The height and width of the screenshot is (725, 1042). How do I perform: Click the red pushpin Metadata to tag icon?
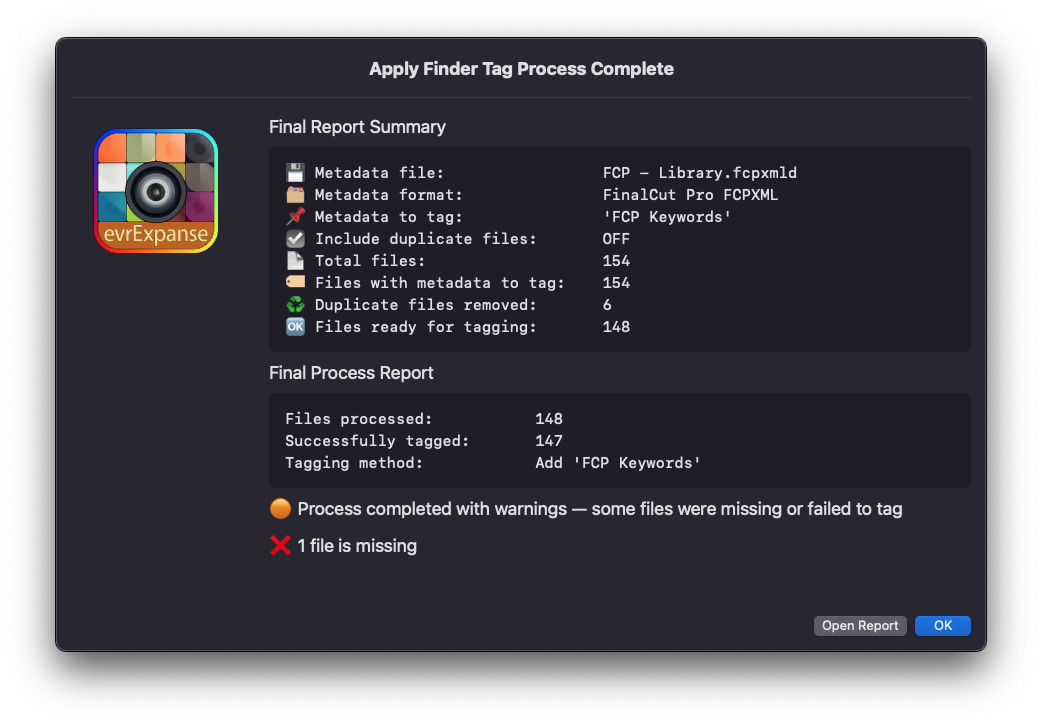[295, 217]
